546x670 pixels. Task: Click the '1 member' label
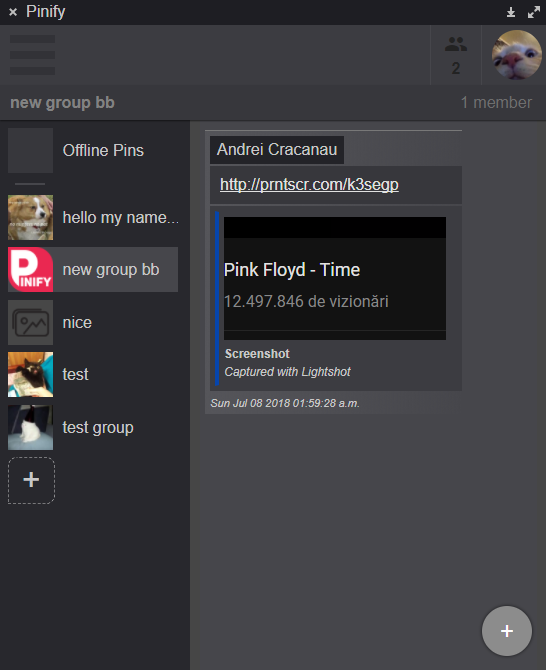pyautogui.click(x=496, y=103)
